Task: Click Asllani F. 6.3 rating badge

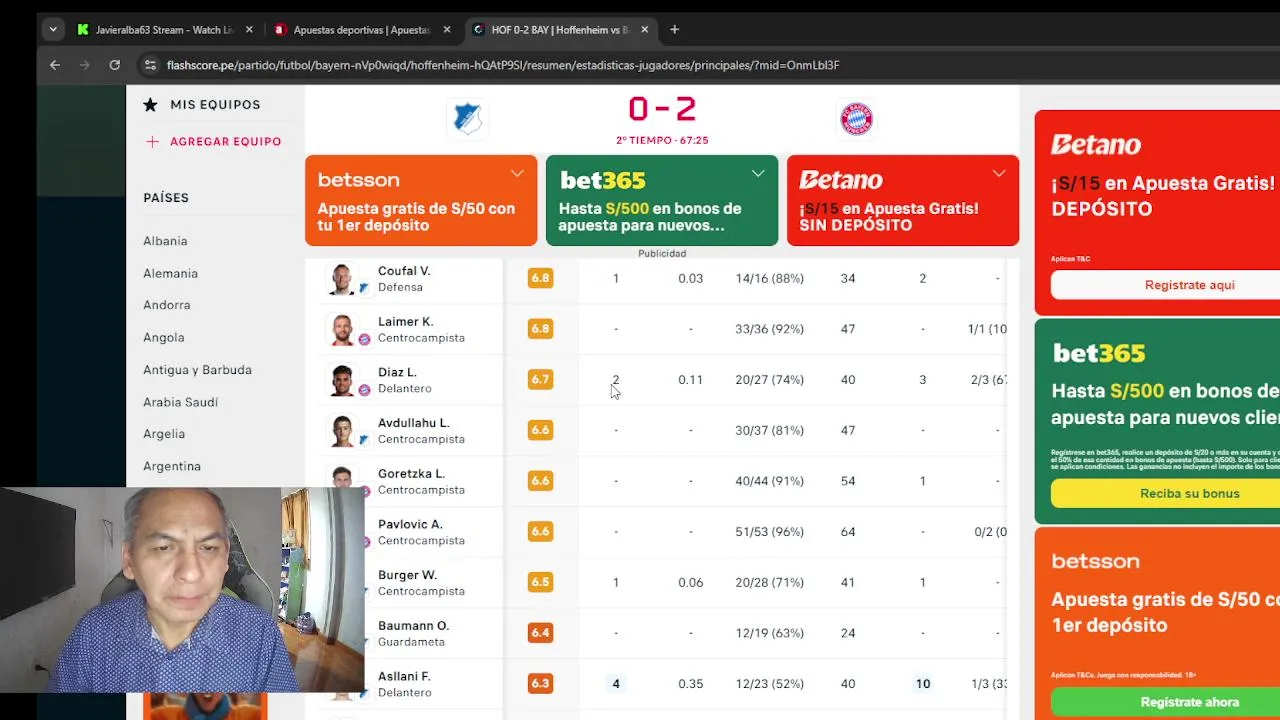Action: (x=540, y=684)
